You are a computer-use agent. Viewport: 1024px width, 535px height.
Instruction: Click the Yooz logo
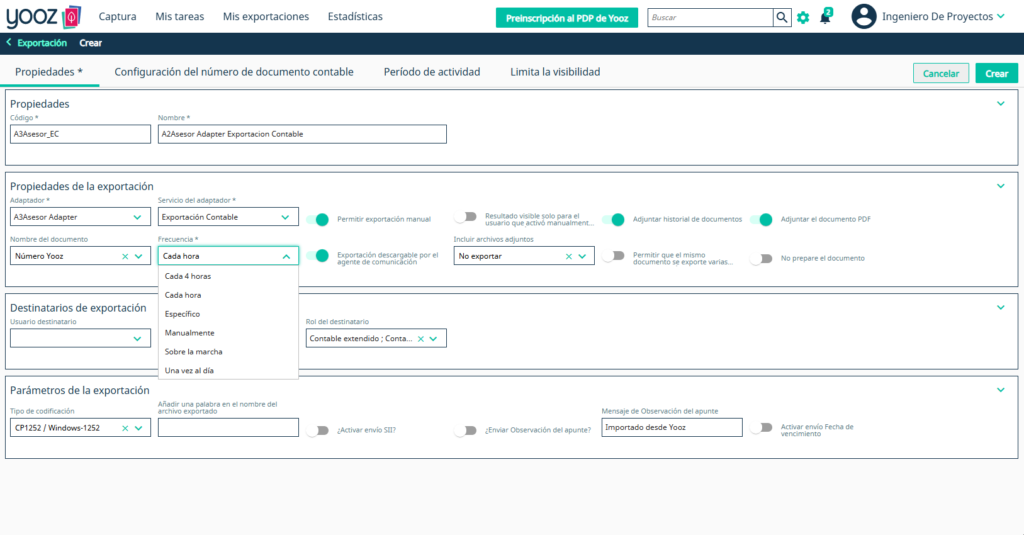[x=44, y=17]
